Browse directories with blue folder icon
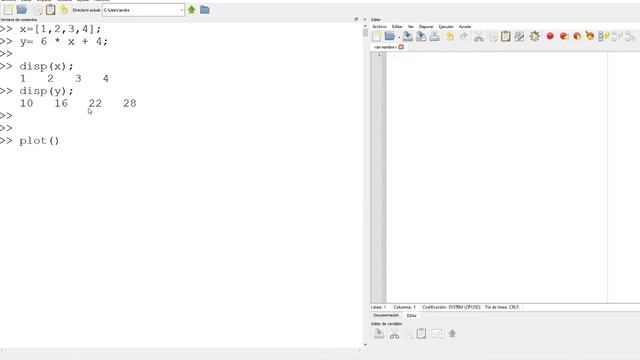 [x=205, y=10]
